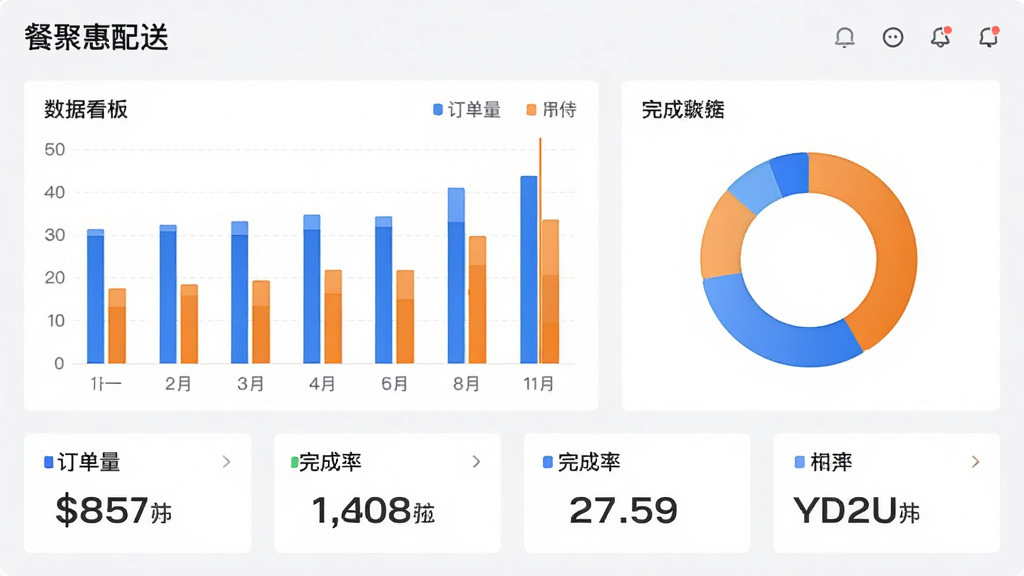Select the blue bar for 4月
This screenshot has width=1024, height=576.
click(312, 289)
